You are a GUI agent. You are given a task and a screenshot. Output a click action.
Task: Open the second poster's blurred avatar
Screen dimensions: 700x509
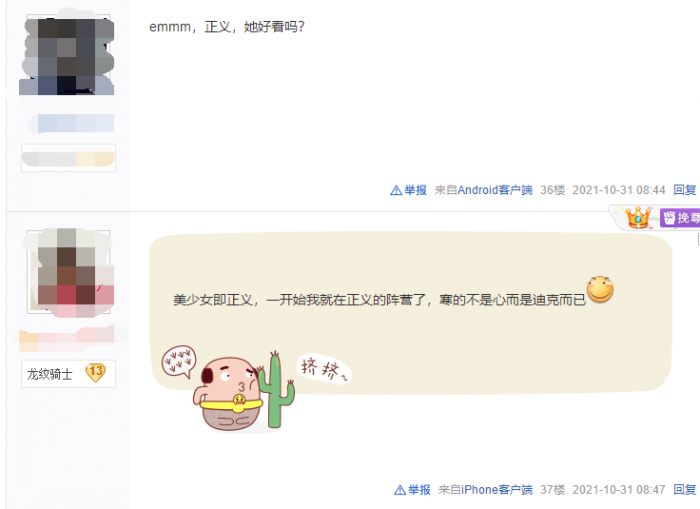tap(68, 271)
